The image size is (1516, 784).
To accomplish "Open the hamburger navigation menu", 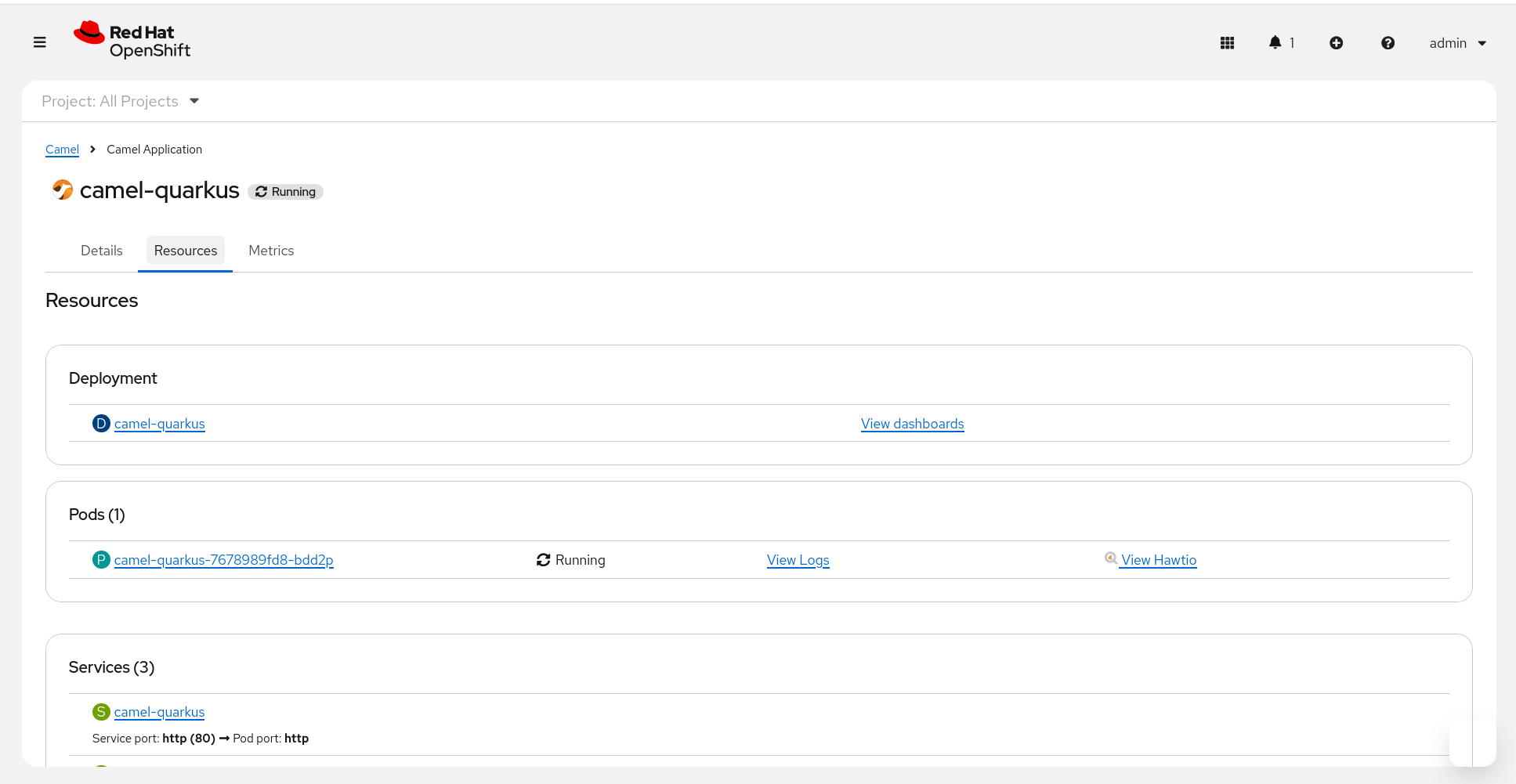I will tap(40, 42).
